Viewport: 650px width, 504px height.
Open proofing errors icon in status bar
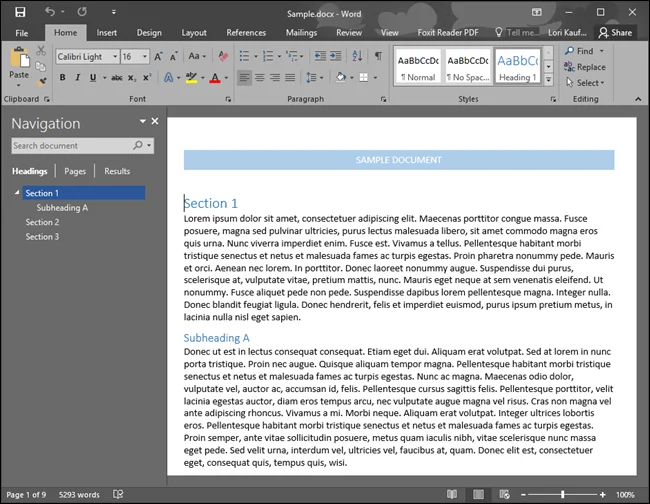coord(118,494)
